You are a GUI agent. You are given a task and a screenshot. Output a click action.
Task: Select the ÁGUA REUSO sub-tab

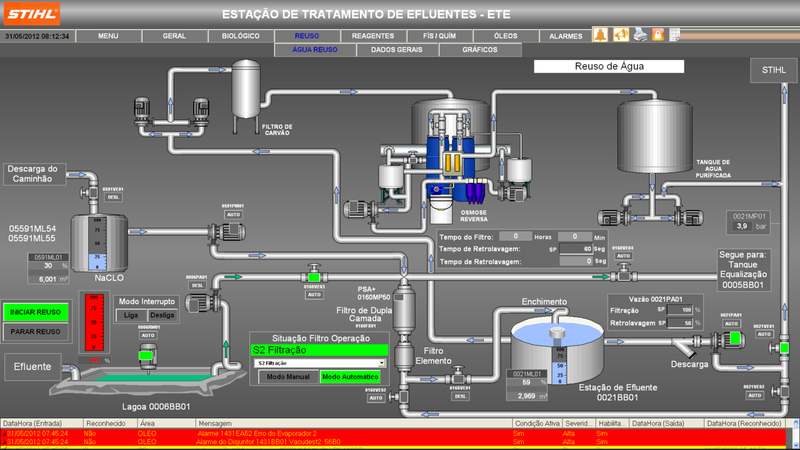click(315, 49)
